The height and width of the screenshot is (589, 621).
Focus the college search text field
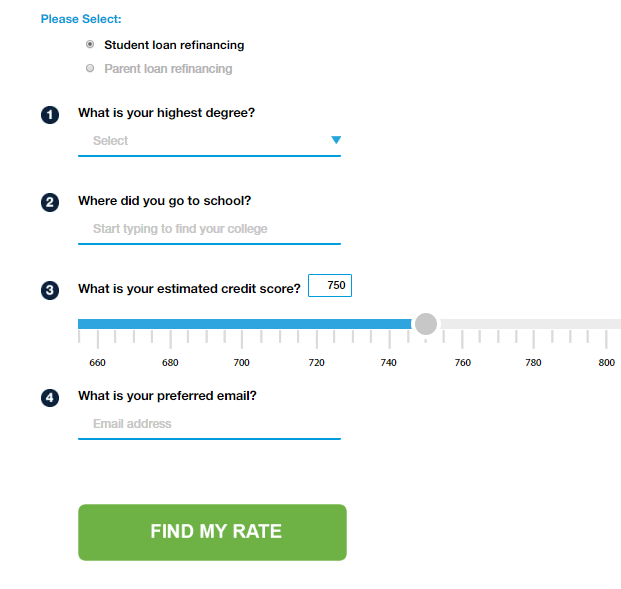click(x=209, y=229)
